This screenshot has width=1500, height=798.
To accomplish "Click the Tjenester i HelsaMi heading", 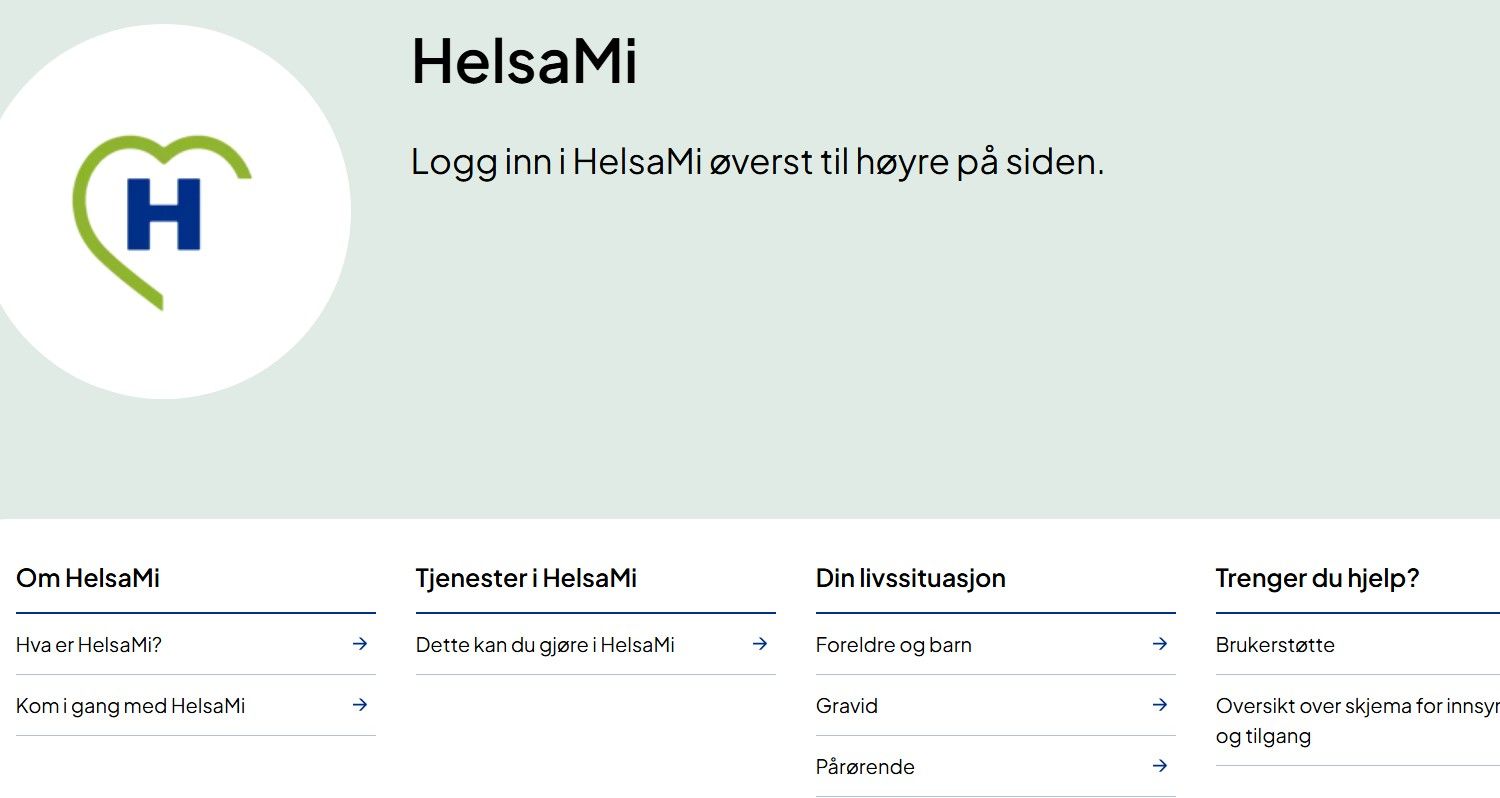I will (526, 578).
